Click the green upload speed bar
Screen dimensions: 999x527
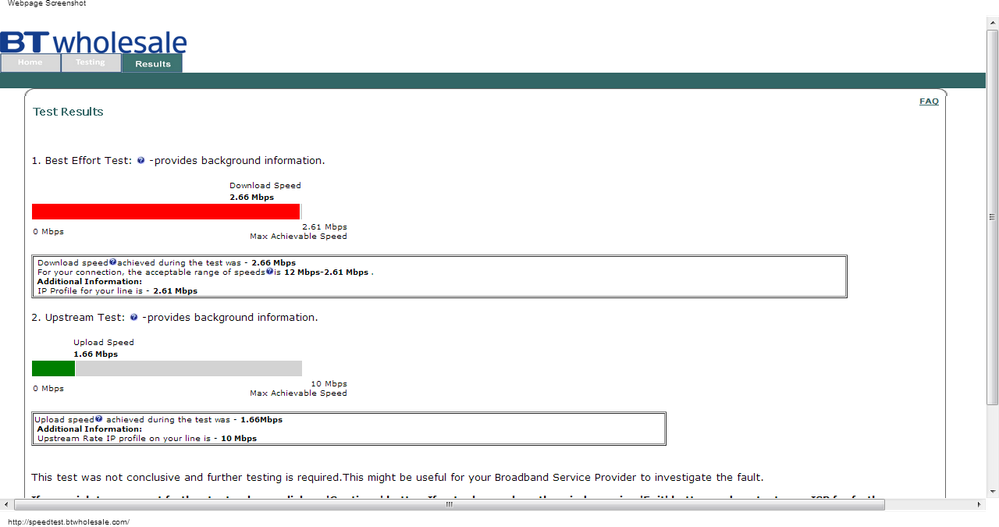tap(54, 368)
